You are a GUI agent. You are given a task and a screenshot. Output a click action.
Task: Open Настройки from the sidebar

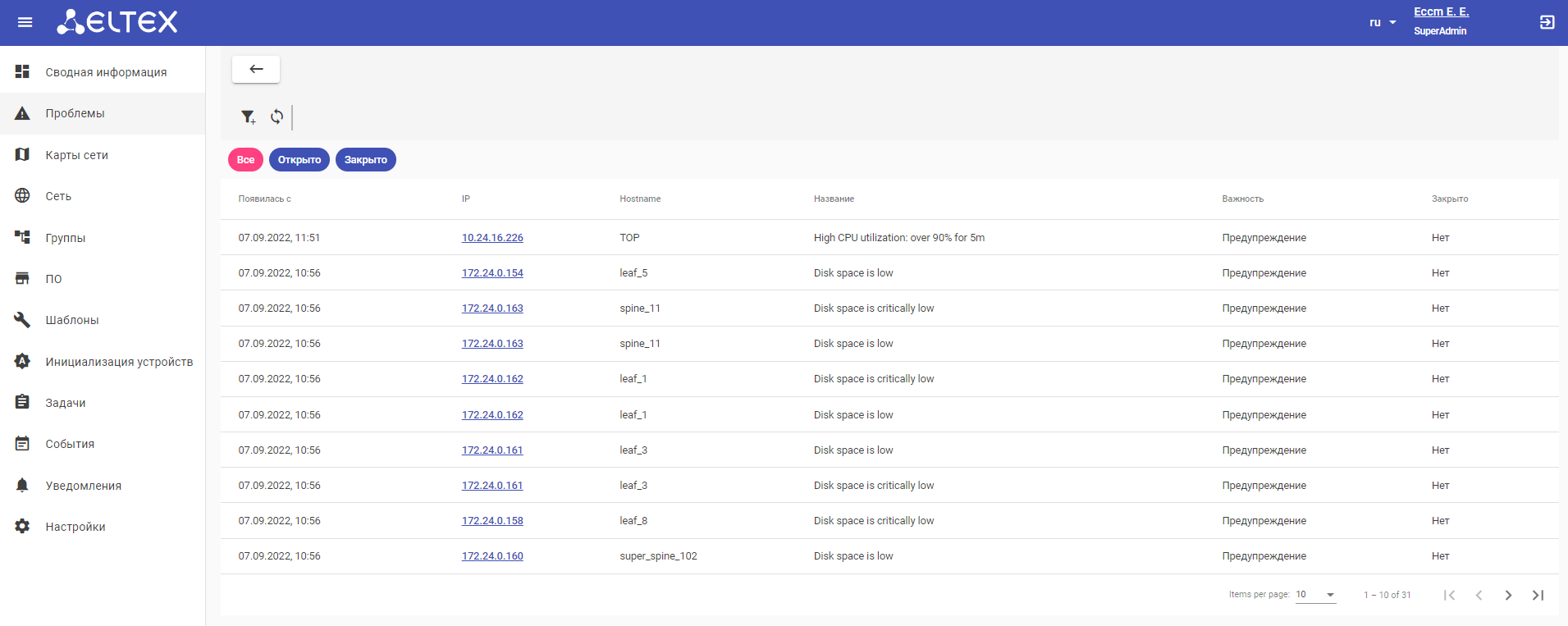pos(75,527)
